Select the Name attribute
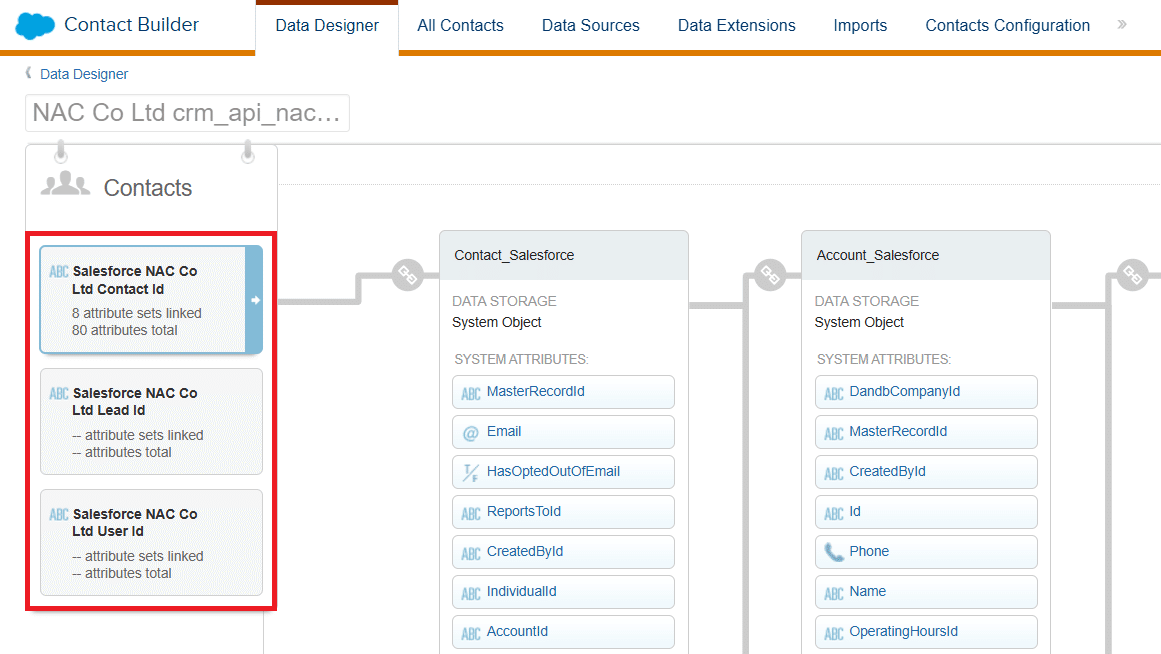Viewport: 1161px width, 654px height. 926,592
